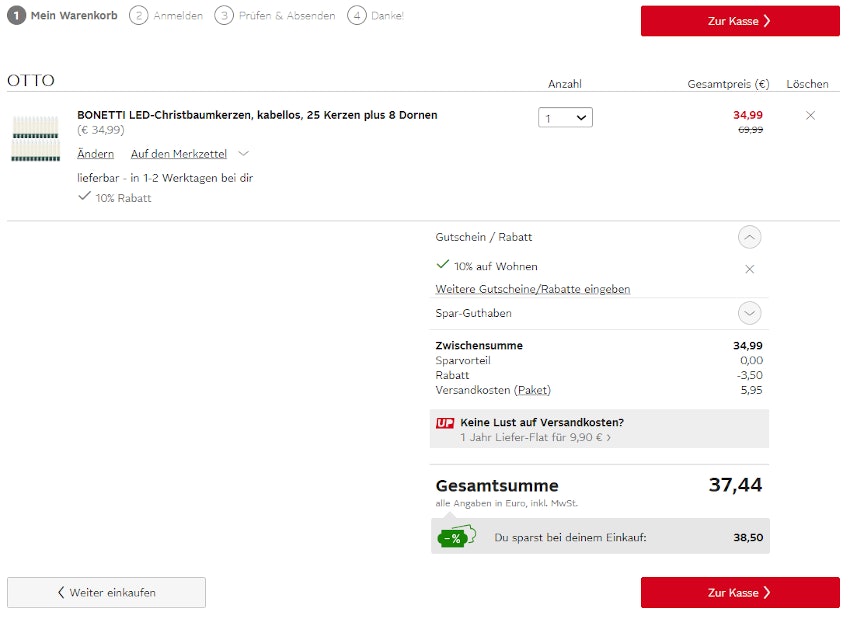
Task: Click the top Zur Kasse button
Action: (739, 21)
